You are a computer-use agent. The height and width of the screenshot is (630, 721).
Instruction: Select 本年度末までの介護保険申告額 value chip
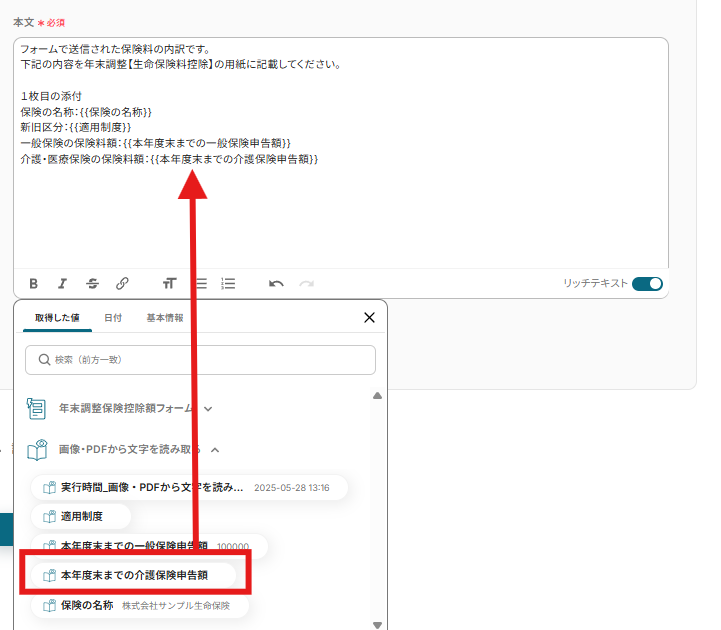point(133,575)
